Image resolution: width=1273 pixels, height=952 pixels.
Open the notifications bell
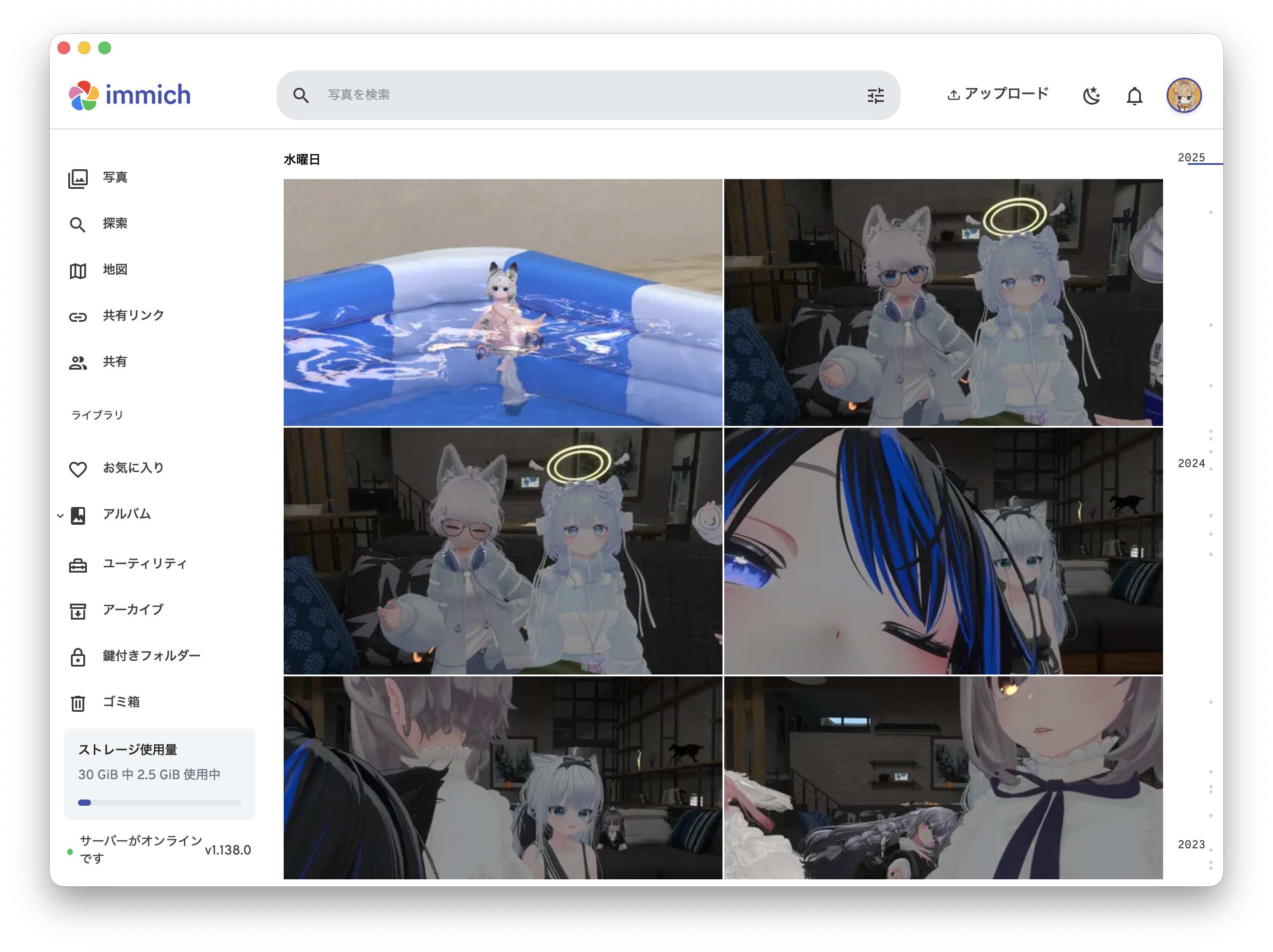[1134, 96]
